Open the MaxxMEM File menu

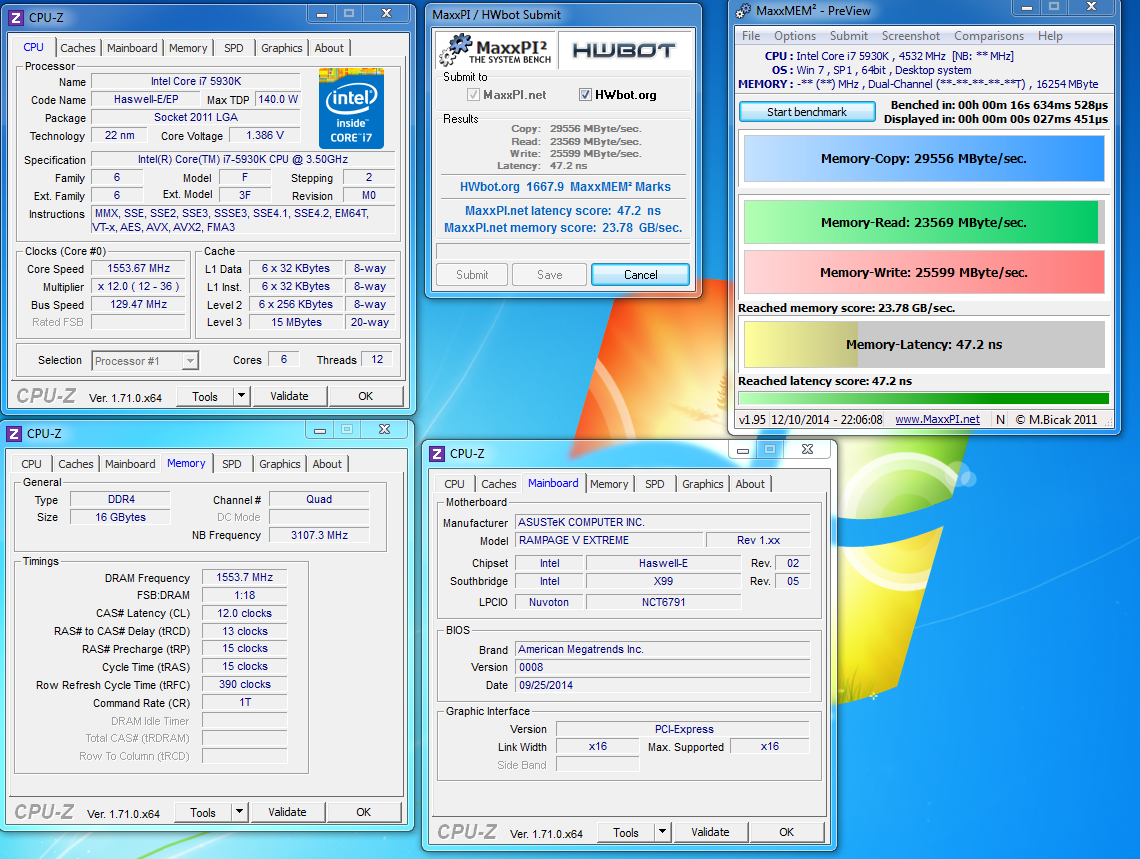751,36
